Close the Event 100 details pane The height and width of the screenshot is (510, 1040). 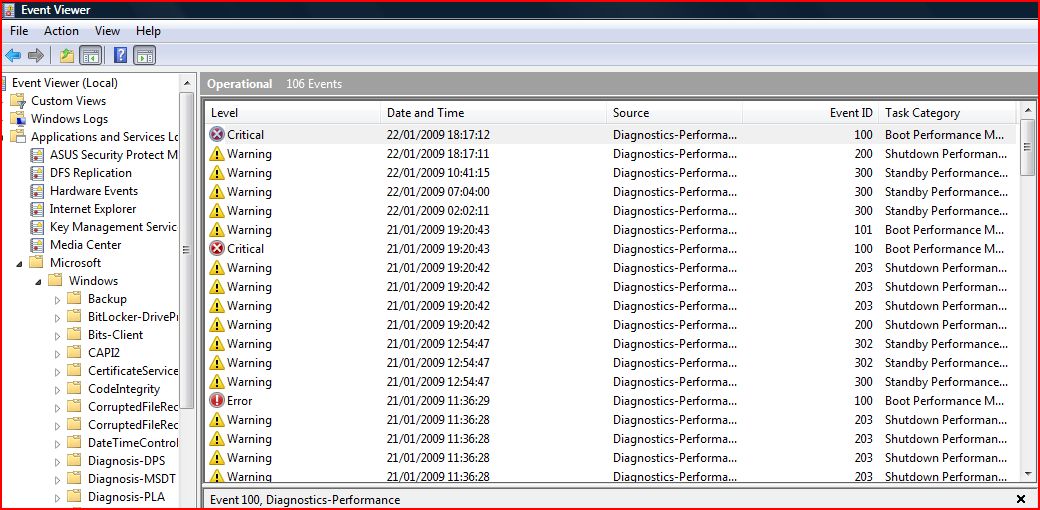pyautogui.click(x=1021, y=499)
